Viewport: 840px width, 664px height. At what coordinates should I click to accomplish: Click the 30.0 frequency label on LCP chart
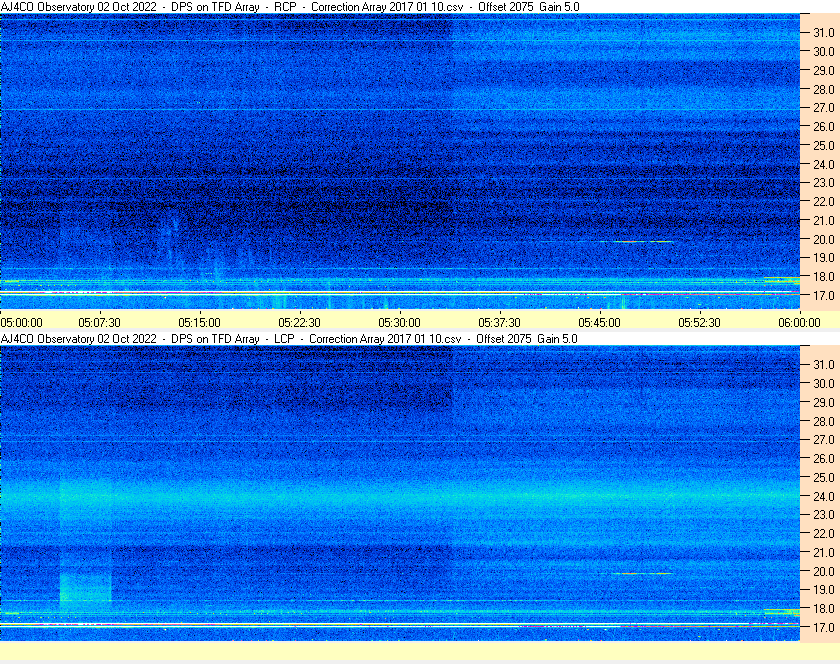click(824, 384)
